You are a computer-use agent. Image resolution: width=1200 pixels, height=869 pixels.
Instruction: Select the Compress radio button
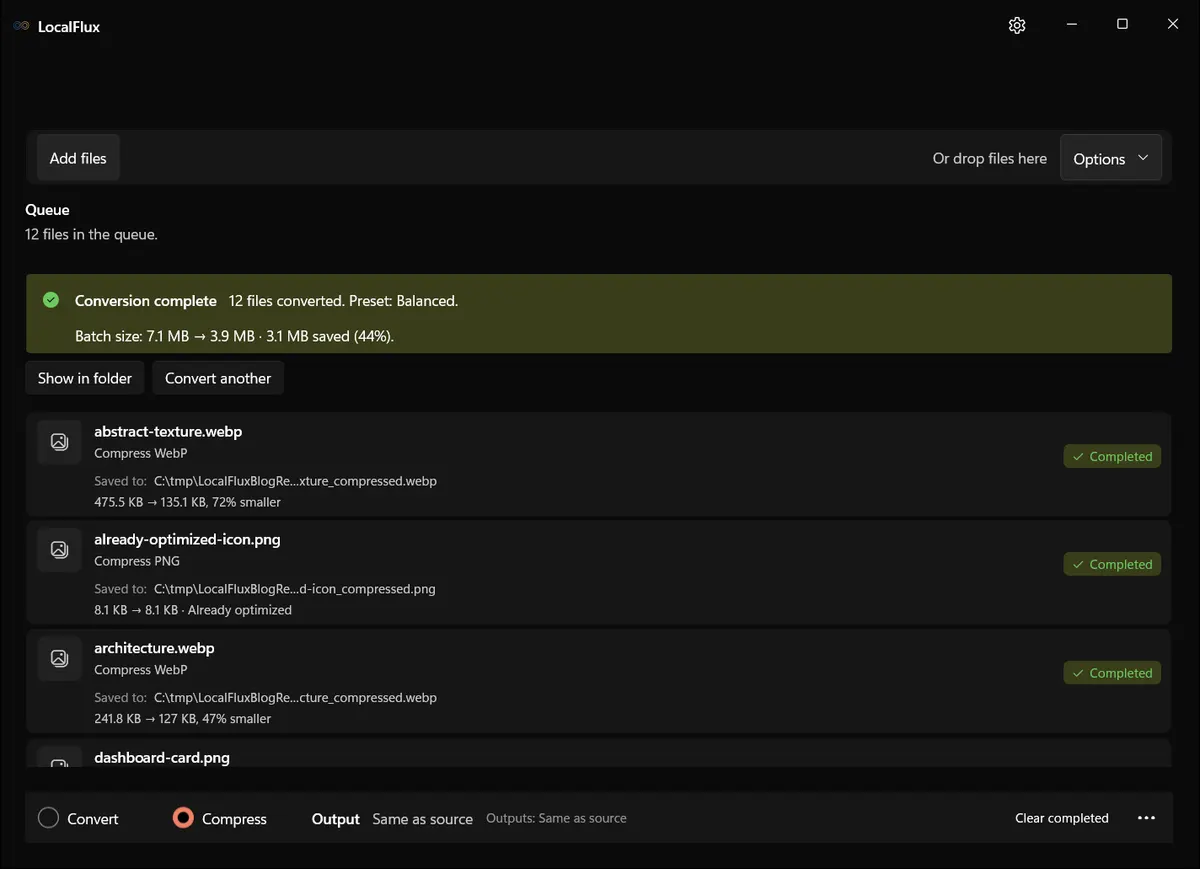click(183, 818)
